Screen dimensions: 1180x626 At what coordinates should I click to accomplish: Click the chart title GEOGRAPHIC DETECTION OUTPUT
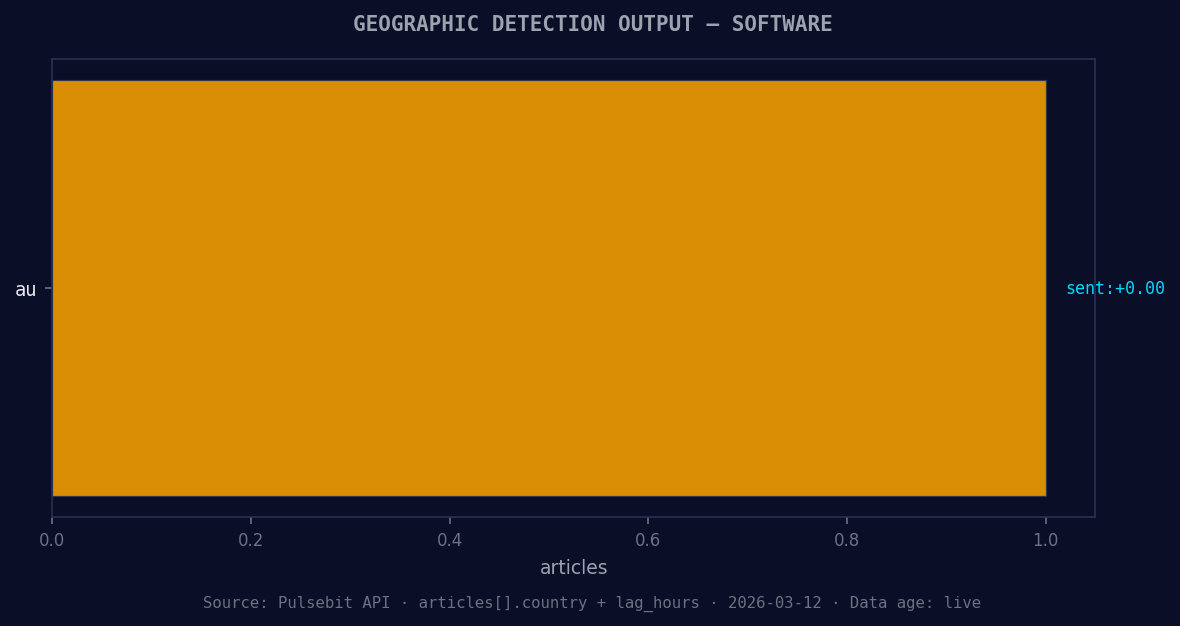tap(522, 23)
